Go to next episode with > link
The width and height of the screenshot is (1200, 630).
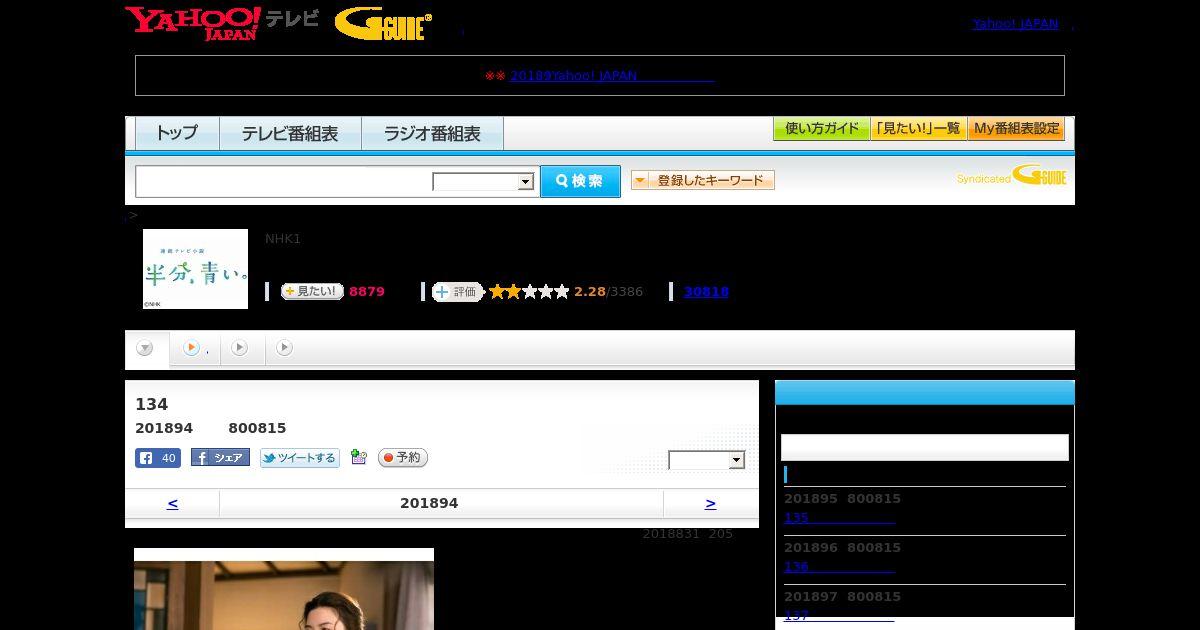pyautogui.click(x=710, y=503)
